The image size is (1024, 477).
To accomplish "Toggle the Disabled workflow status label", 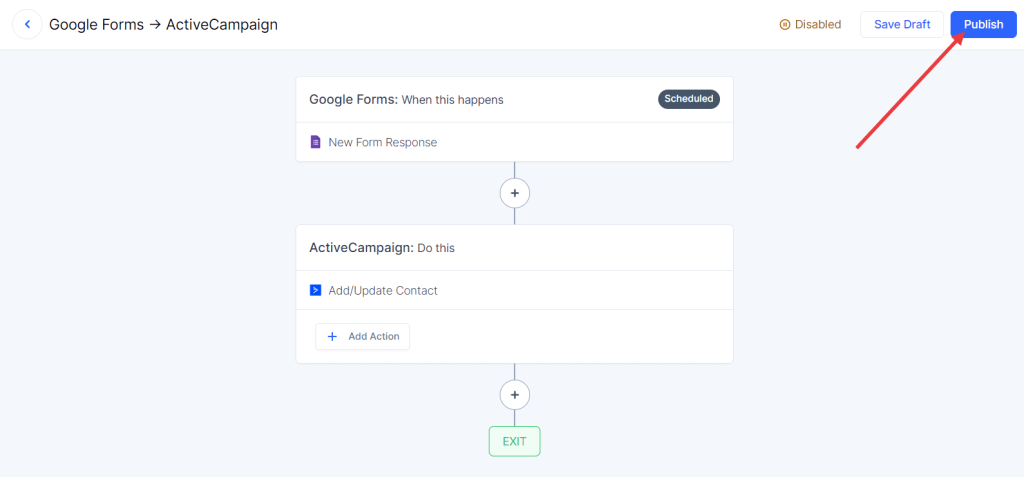I will coord(817,25).
